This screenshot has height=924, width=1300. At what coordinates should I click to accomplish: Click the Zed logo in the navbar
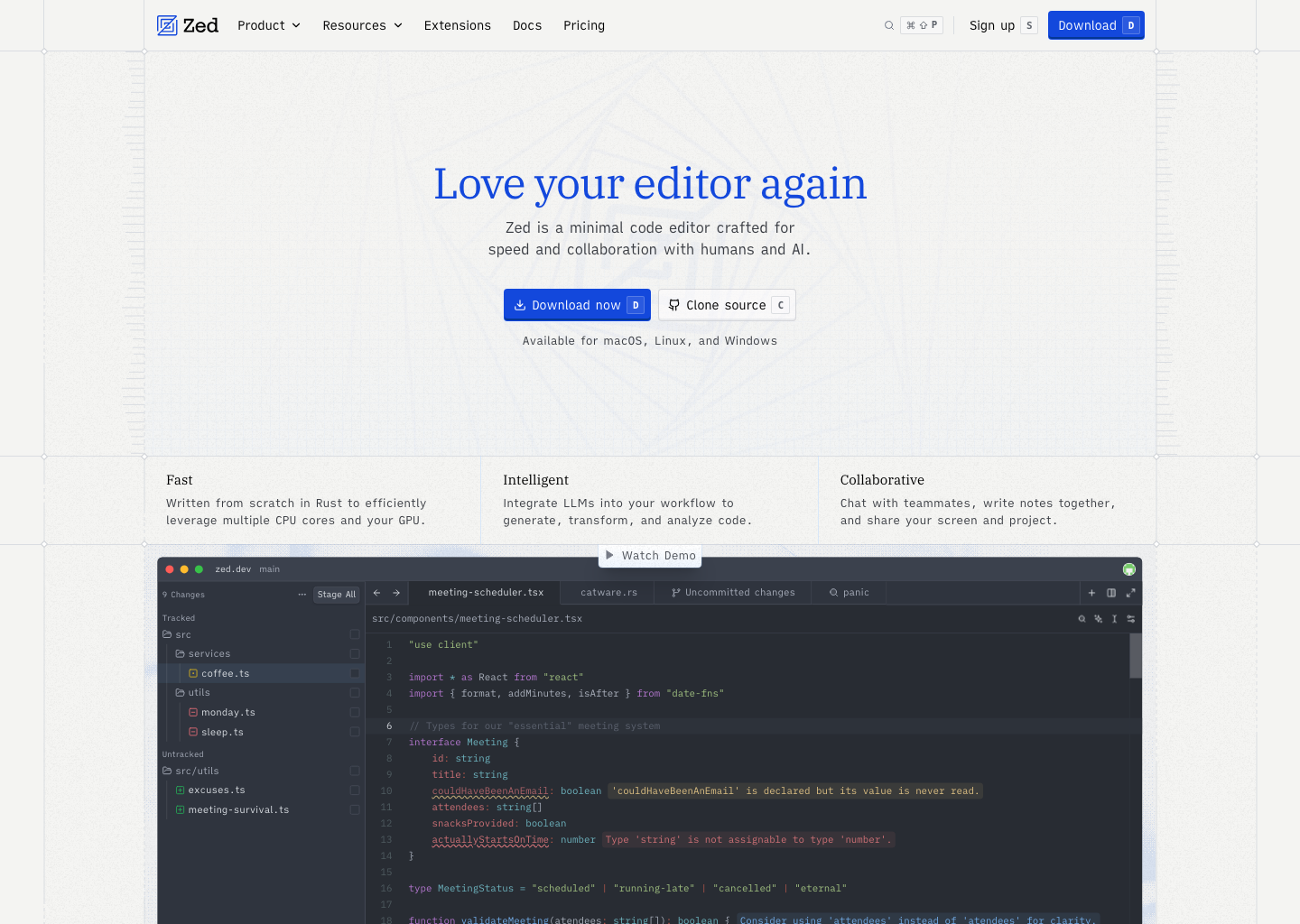pos(188,25)
